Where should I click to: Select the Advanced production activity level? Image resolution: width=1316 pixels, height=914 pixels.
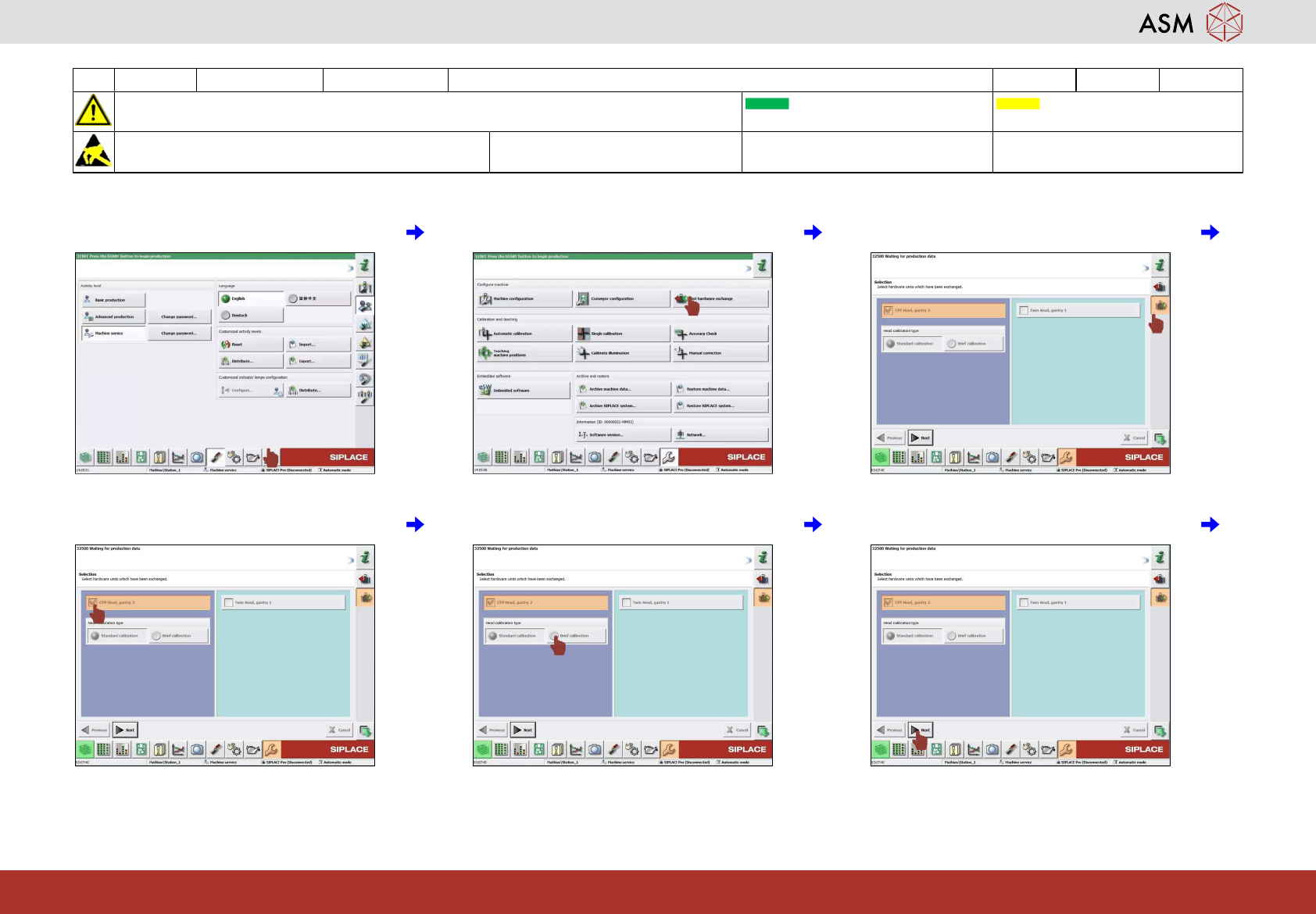tap(113, 316)
